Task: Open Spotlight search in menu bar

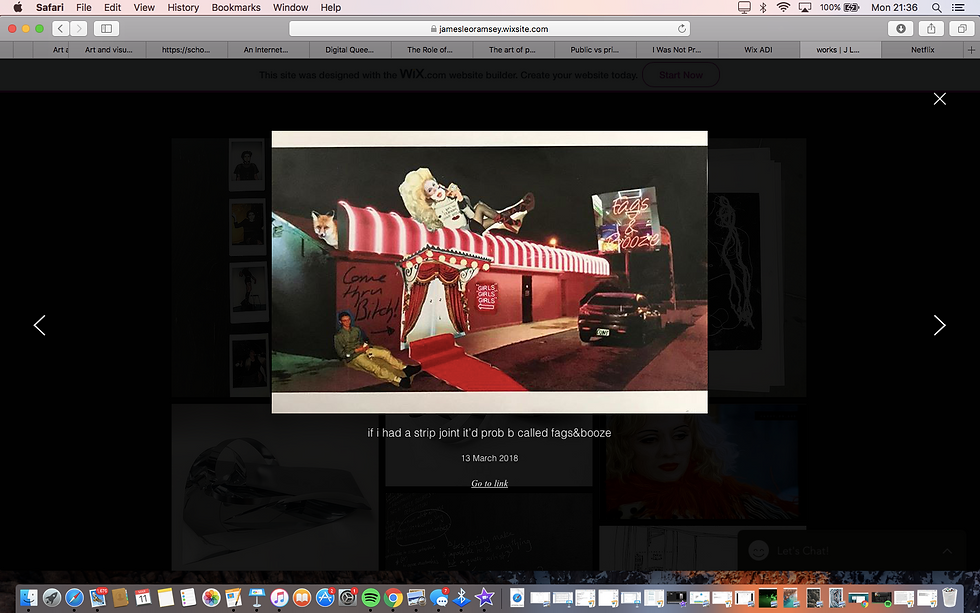Action: click(x=936, y=7)
